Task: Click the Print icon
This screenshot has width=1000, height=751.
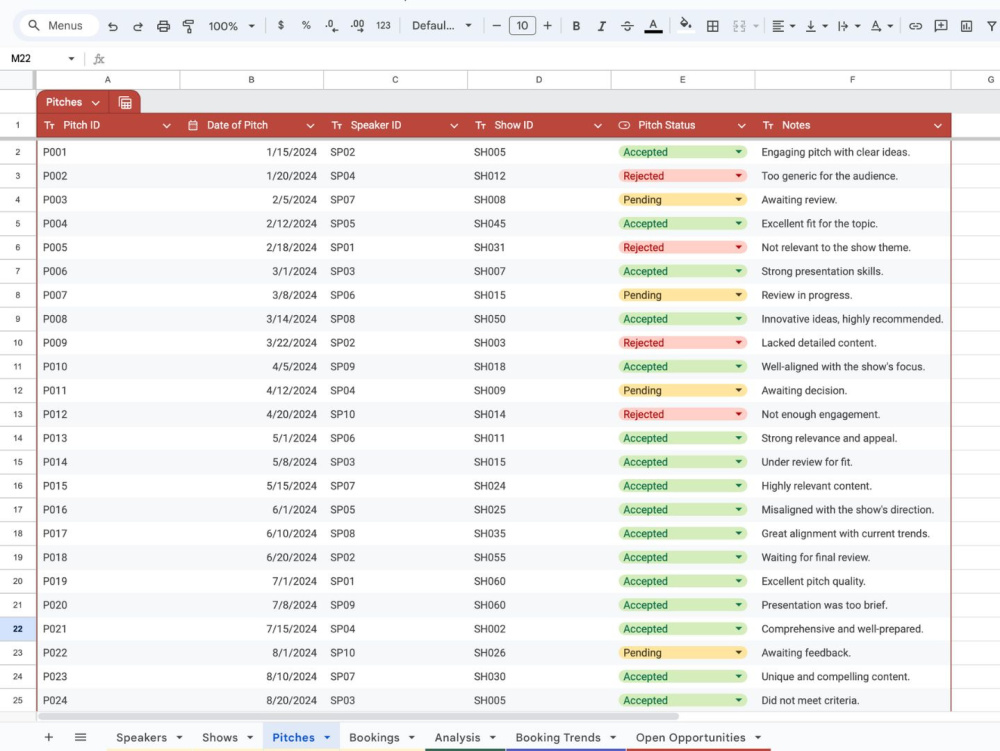Action: coord(163,26)
